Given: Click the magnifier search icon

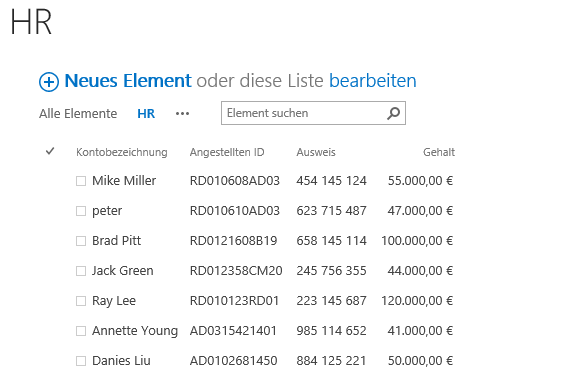Looking at the screenshot, I should point(393,113).
